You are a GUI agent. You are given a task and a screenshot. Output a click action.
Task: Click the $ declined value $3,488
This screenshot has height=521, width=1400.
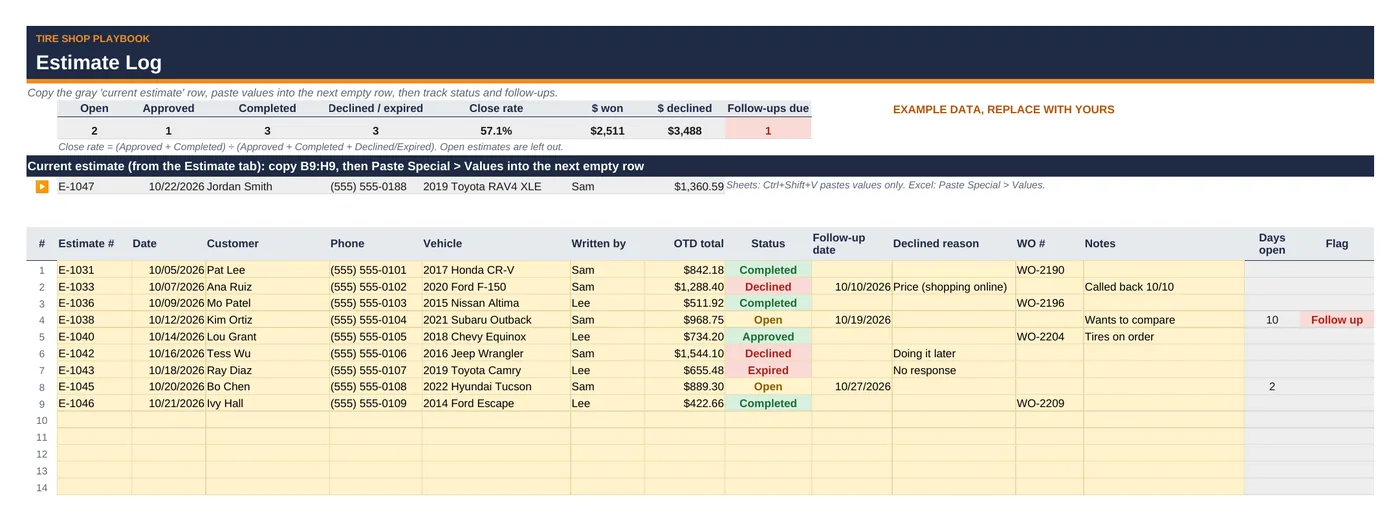click(685, 131)
